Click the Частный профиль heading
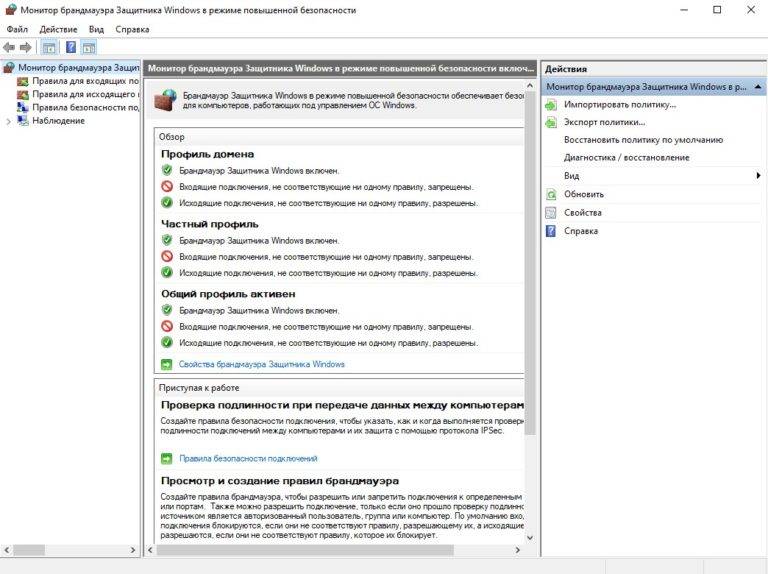 (x=210, y=224)
